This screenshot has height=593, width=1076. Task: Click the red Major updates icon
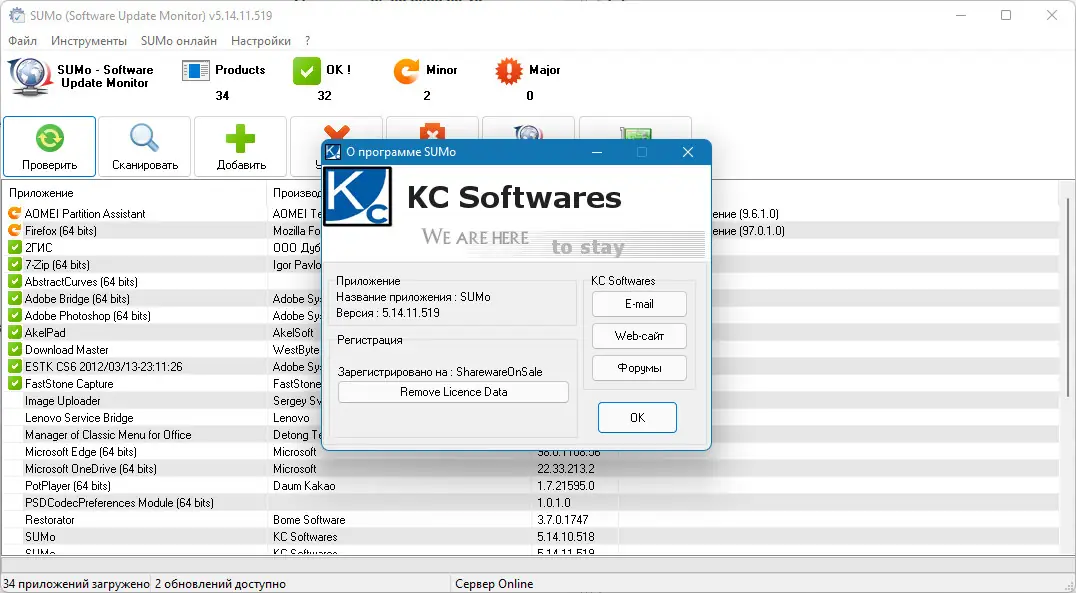point(508,71)
